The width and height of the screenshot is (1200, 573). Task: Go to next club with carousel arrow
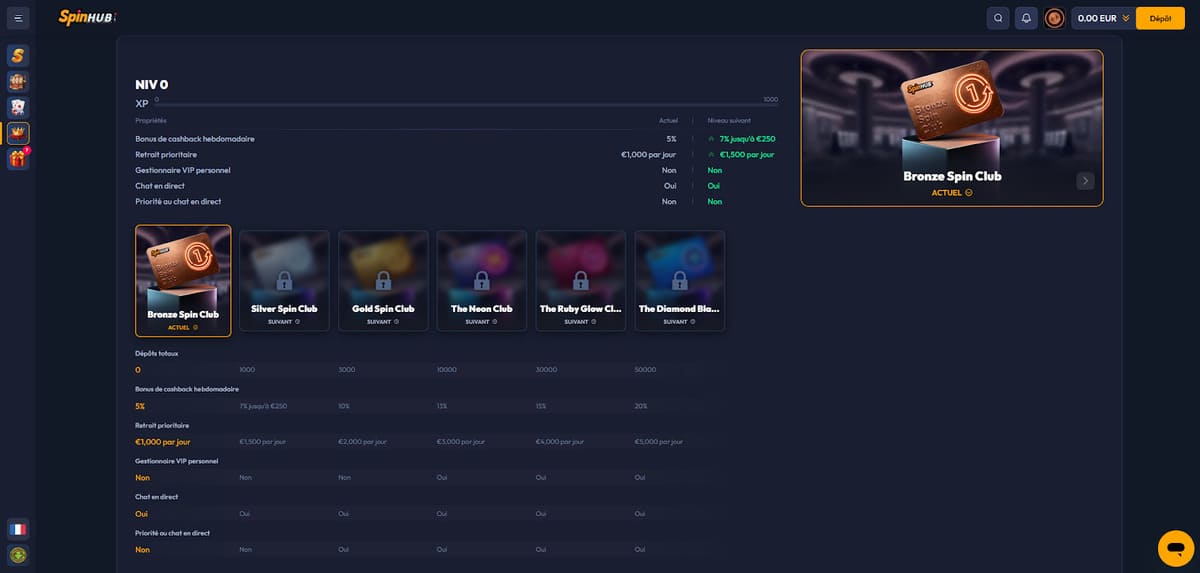pyautogui.click(x=1085, y=181)
